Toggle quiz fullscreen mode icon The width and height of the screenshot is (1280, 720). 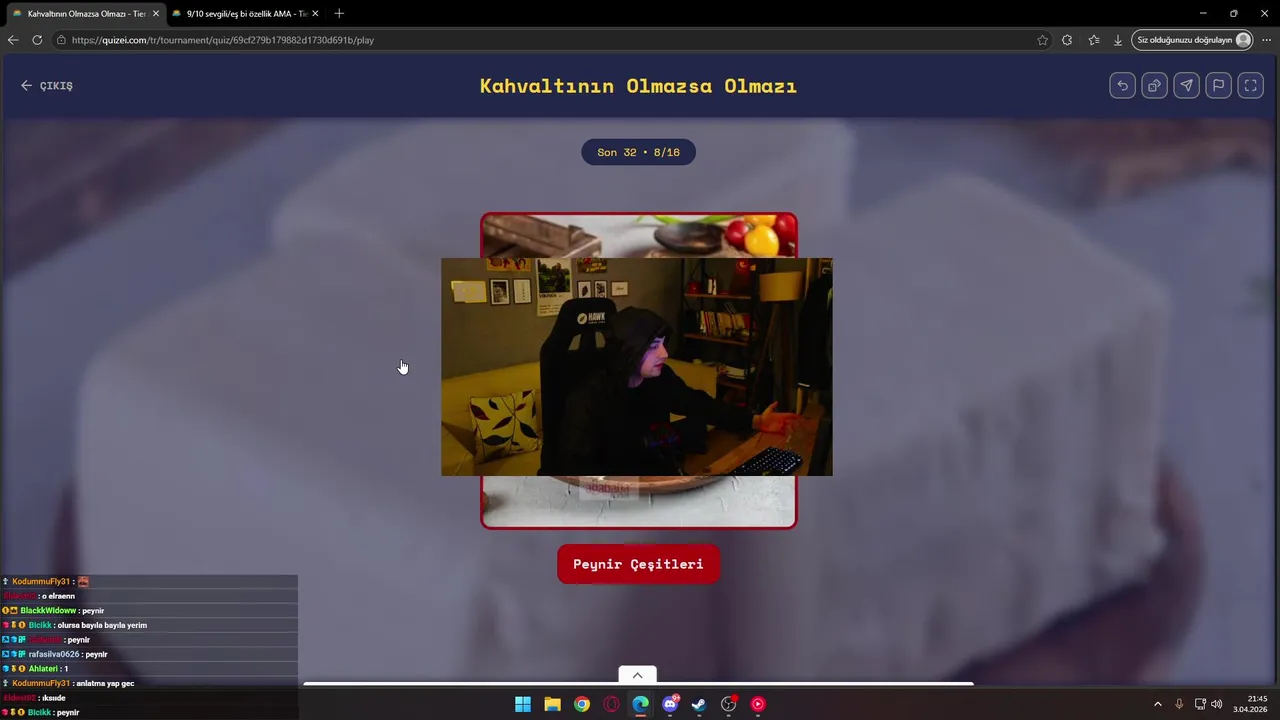(1250, 86)
